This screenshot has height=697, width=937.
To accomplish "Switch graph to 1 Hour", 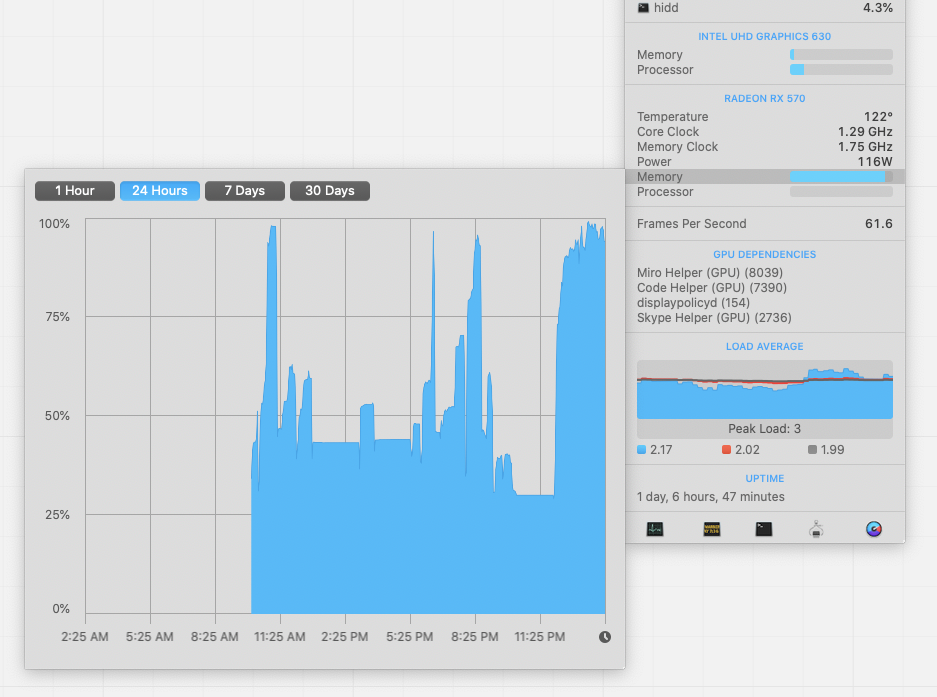I will [75, 191].
